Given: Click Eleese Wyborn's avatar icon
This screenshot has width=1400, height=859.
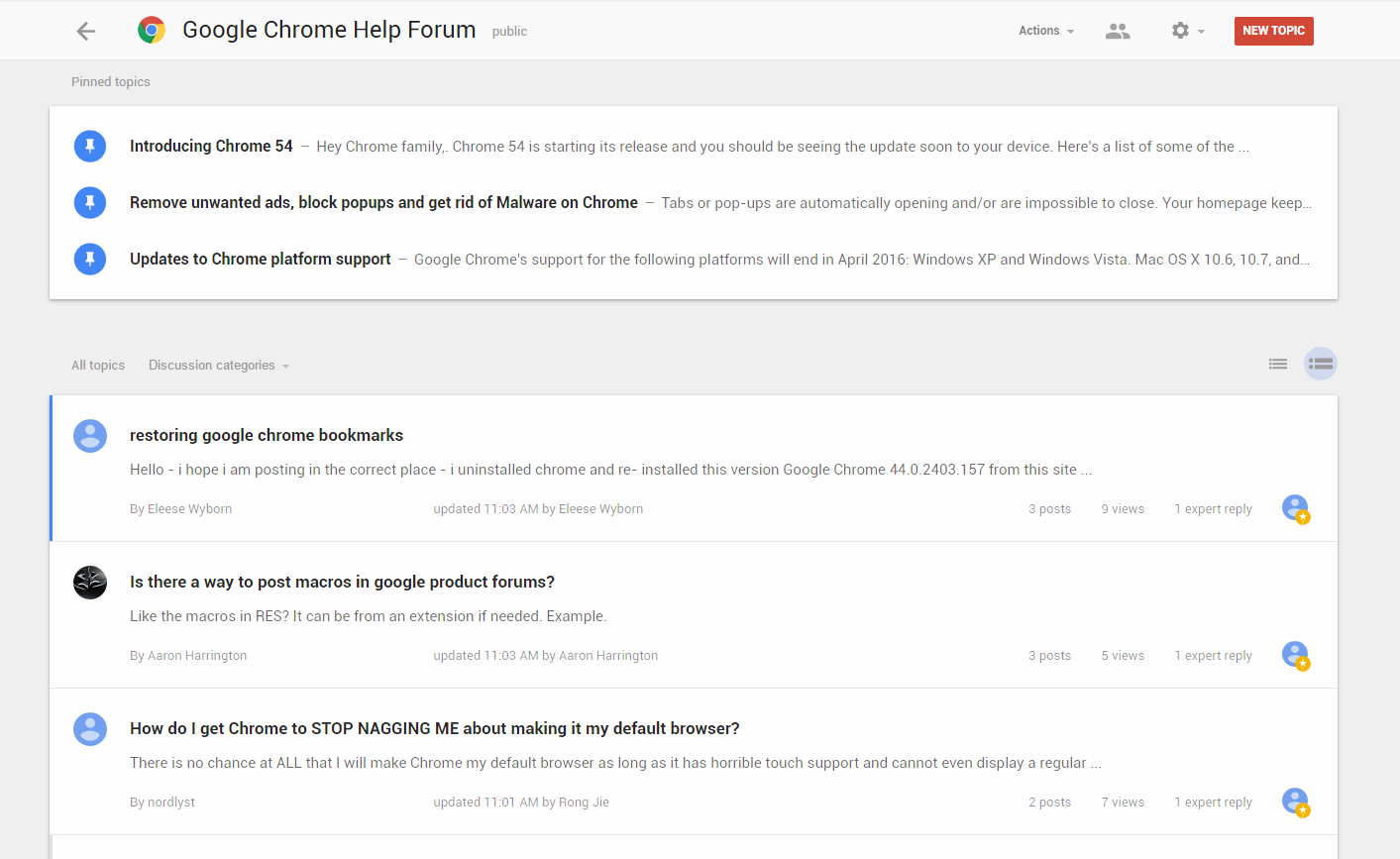Looking at the screenshot, I should 90,436.
